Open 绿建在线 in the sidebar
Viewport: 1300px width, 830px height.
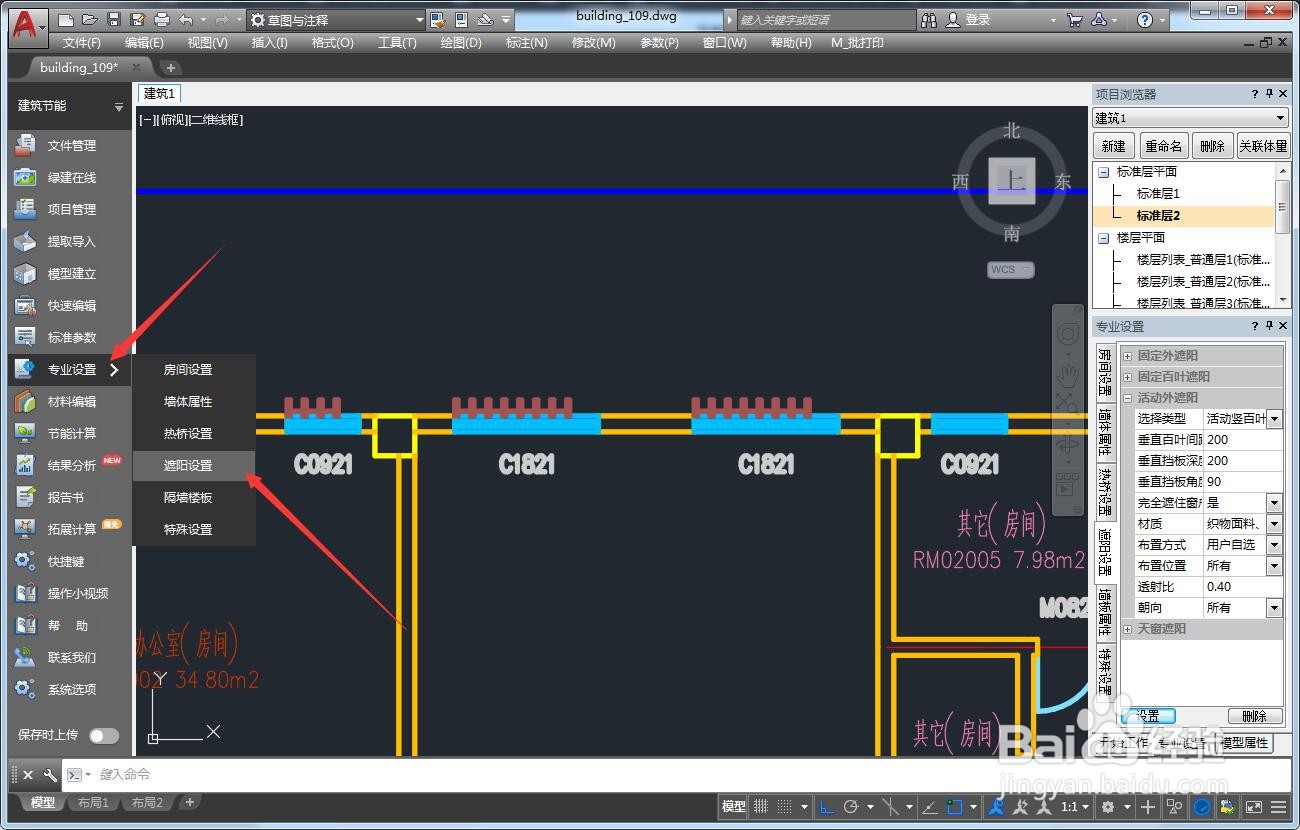69,177
